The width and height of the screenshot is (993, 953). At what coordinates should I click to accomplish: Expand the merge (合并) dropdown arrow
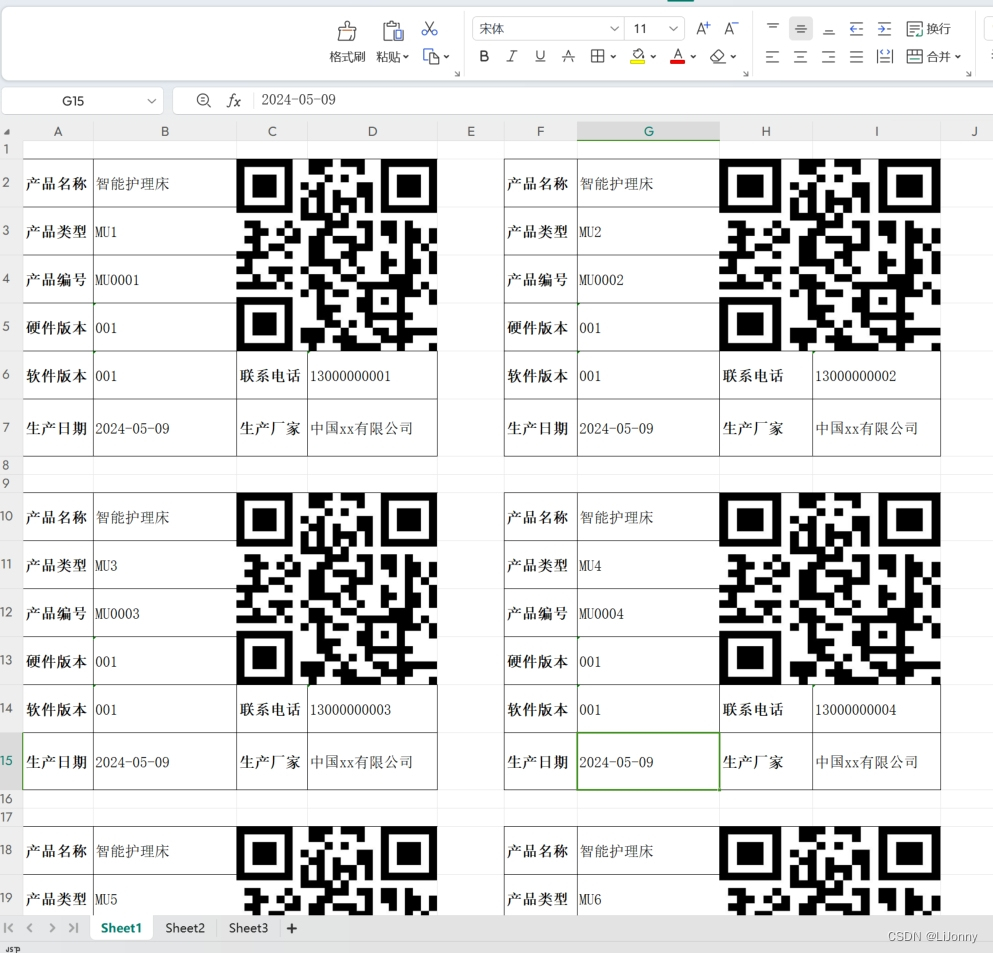958,57
